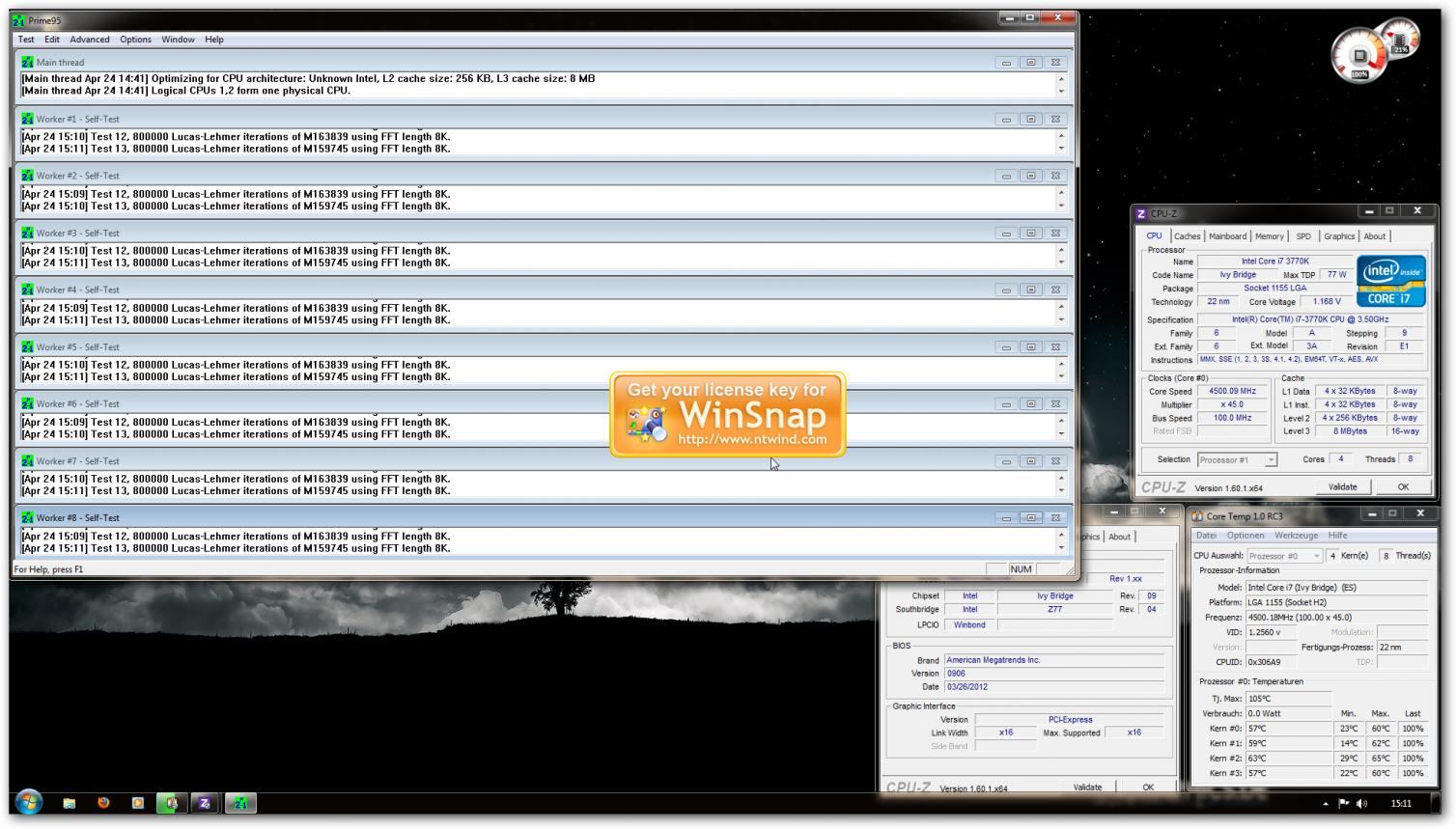
Task: Click the Intel Core i7 logo in CPU-Z
Action: point(1391,281)
